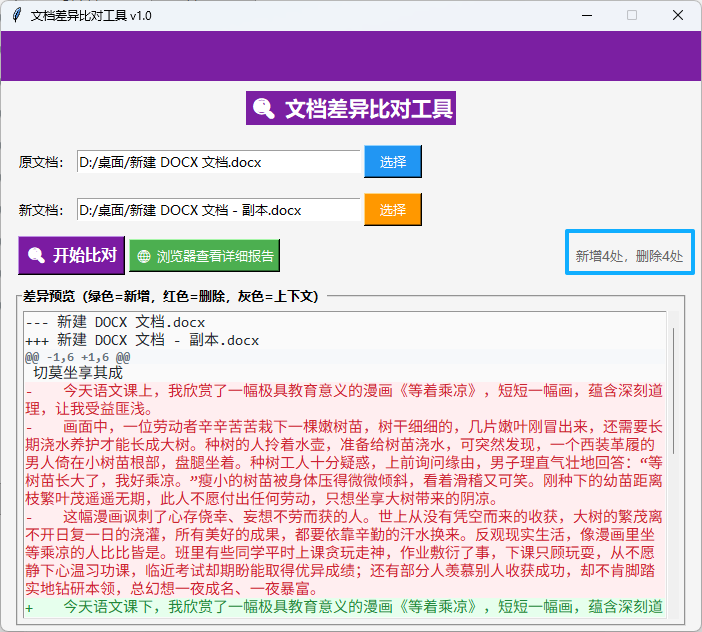Open 浏览器查看详细报告 in browser

click(x=205, y=256)
